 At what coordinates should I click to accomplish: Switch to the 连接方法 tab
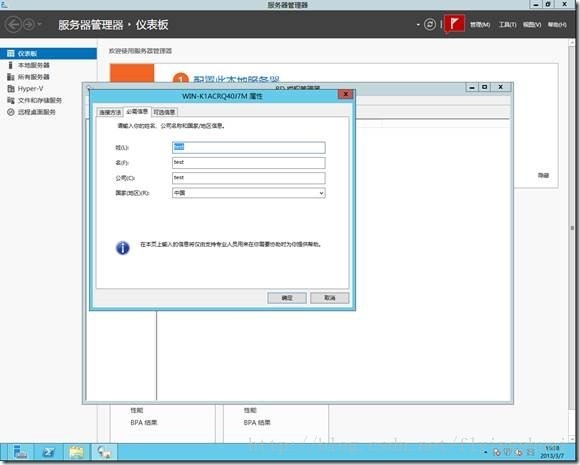110,112
